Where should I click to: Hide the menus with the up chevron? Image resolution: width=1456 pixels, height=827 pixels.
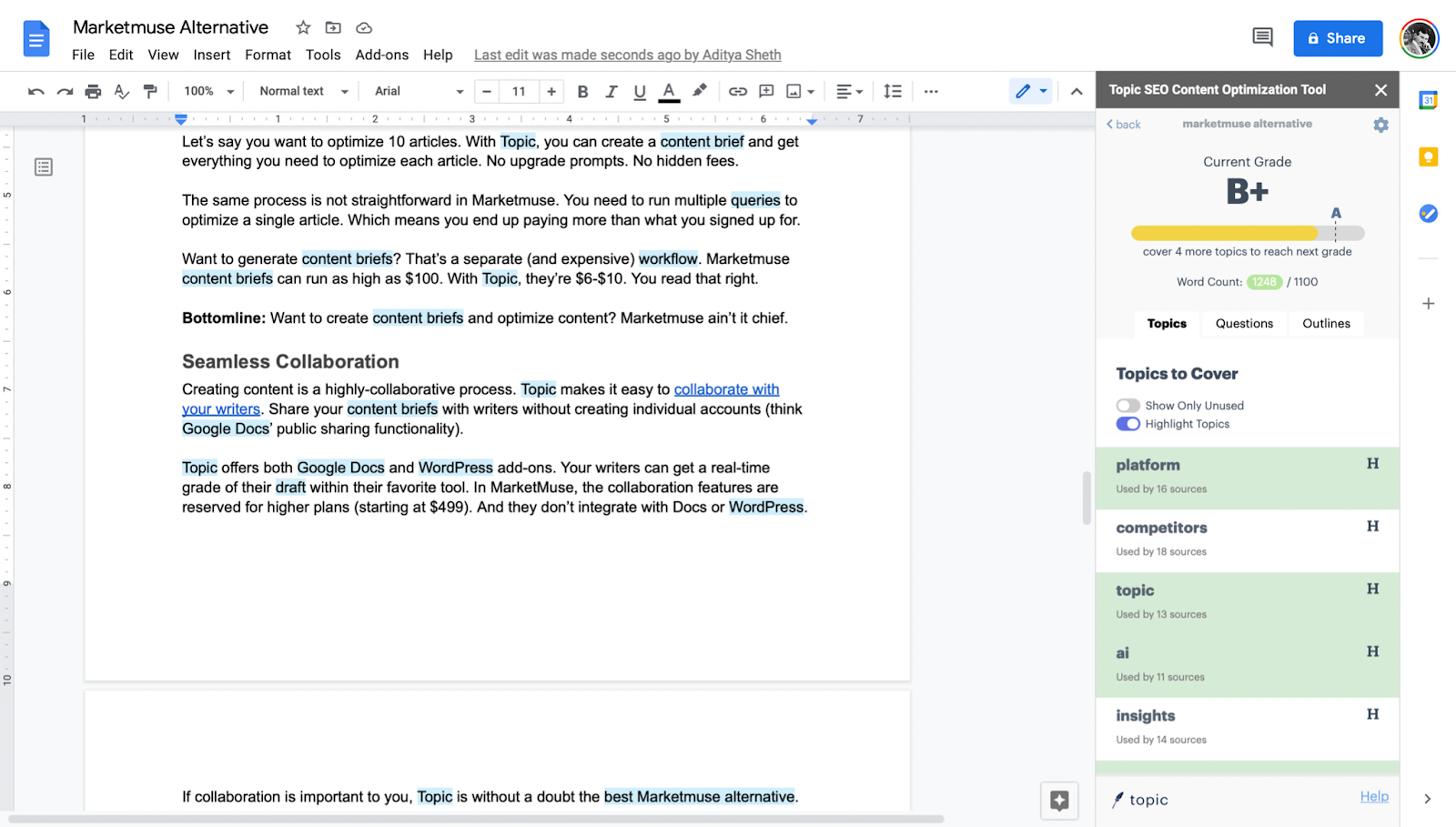coord(1077,91)
